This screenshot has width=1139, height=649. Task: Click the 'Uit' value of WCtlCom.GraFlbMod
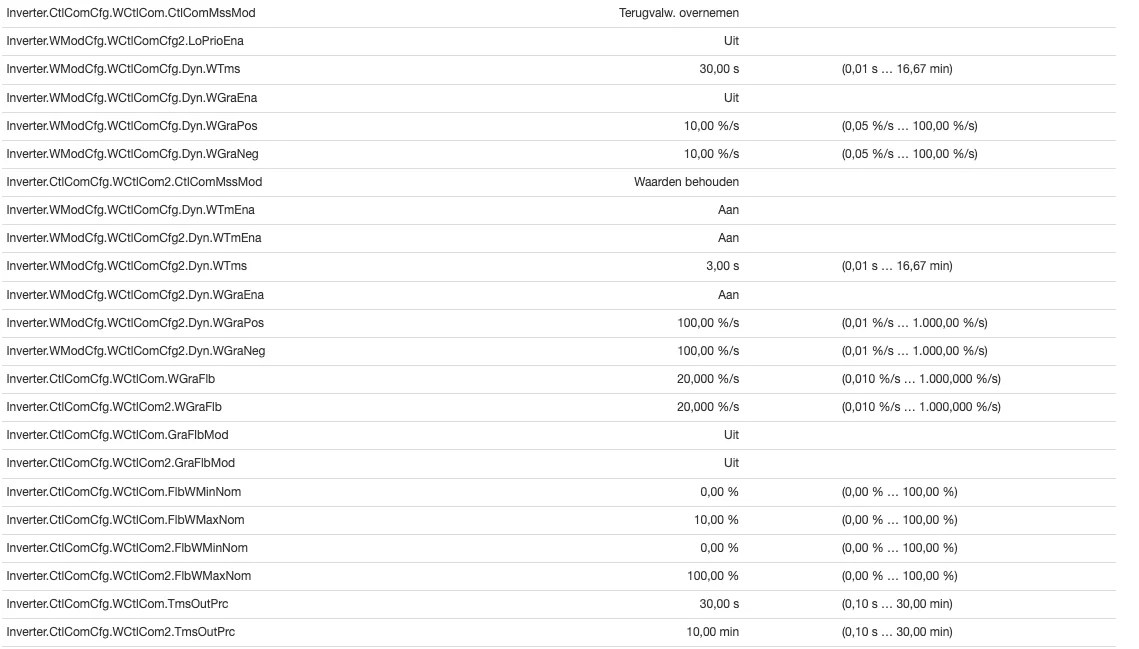click(731, 435)
